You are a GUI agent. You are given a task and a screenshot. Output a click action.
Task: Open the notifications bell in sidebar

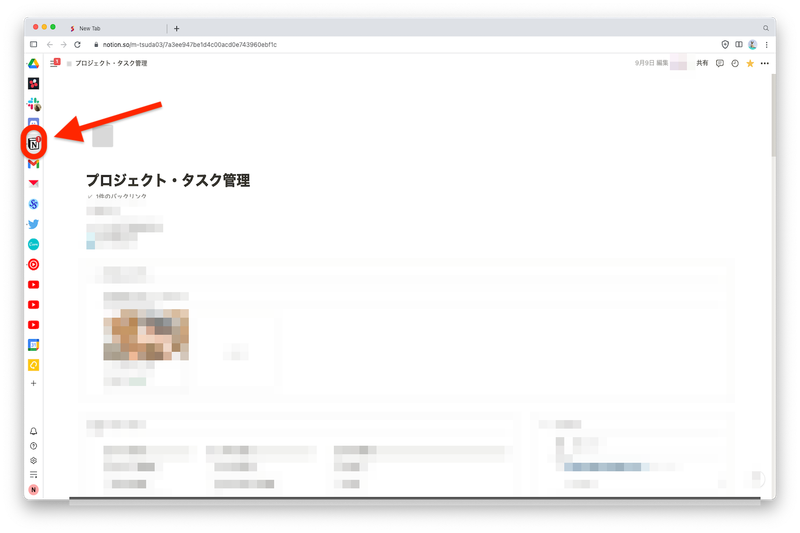[x=34, y=431]
